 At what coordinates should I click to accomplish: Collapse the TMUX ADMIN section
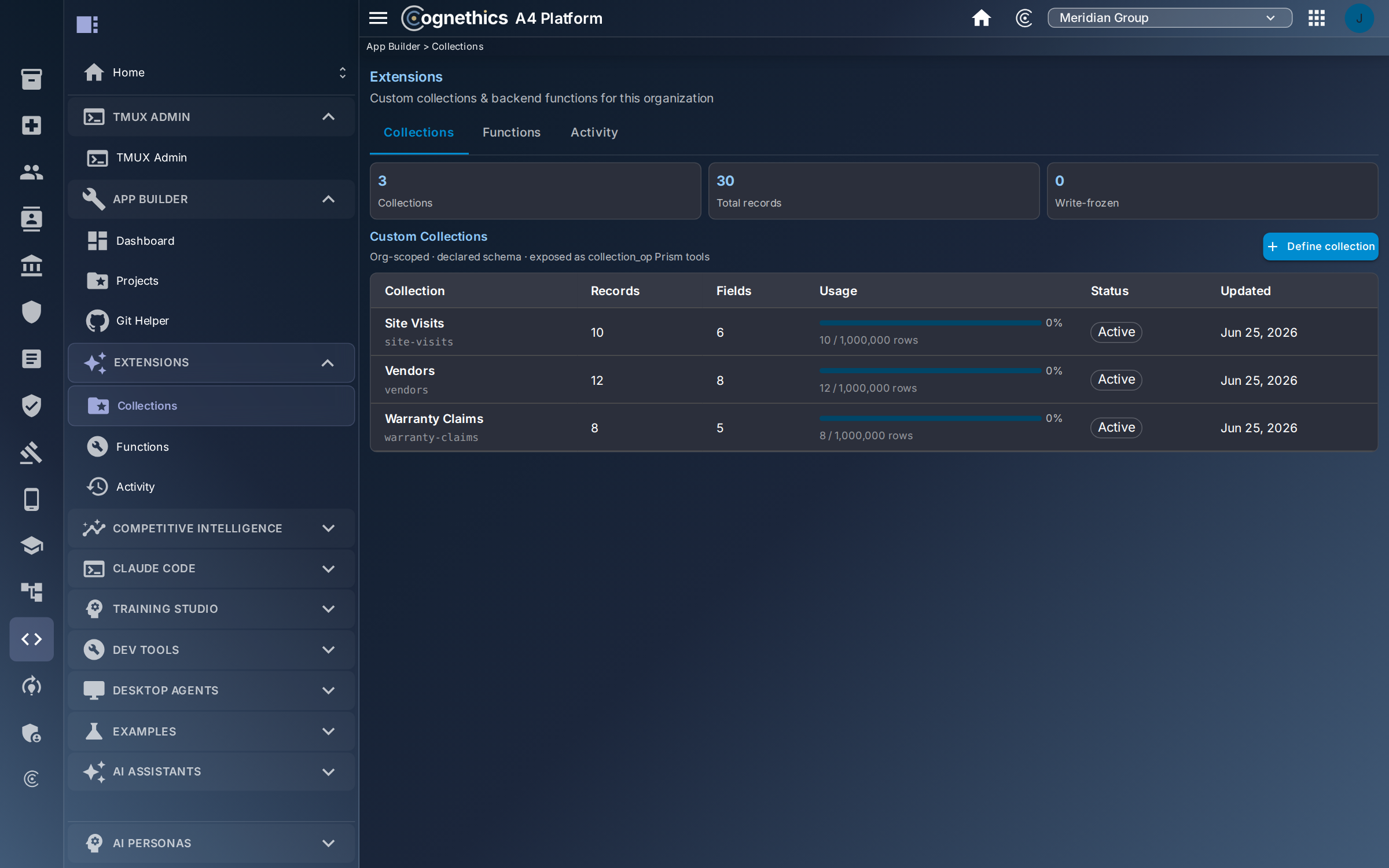[x=211, y=117]
